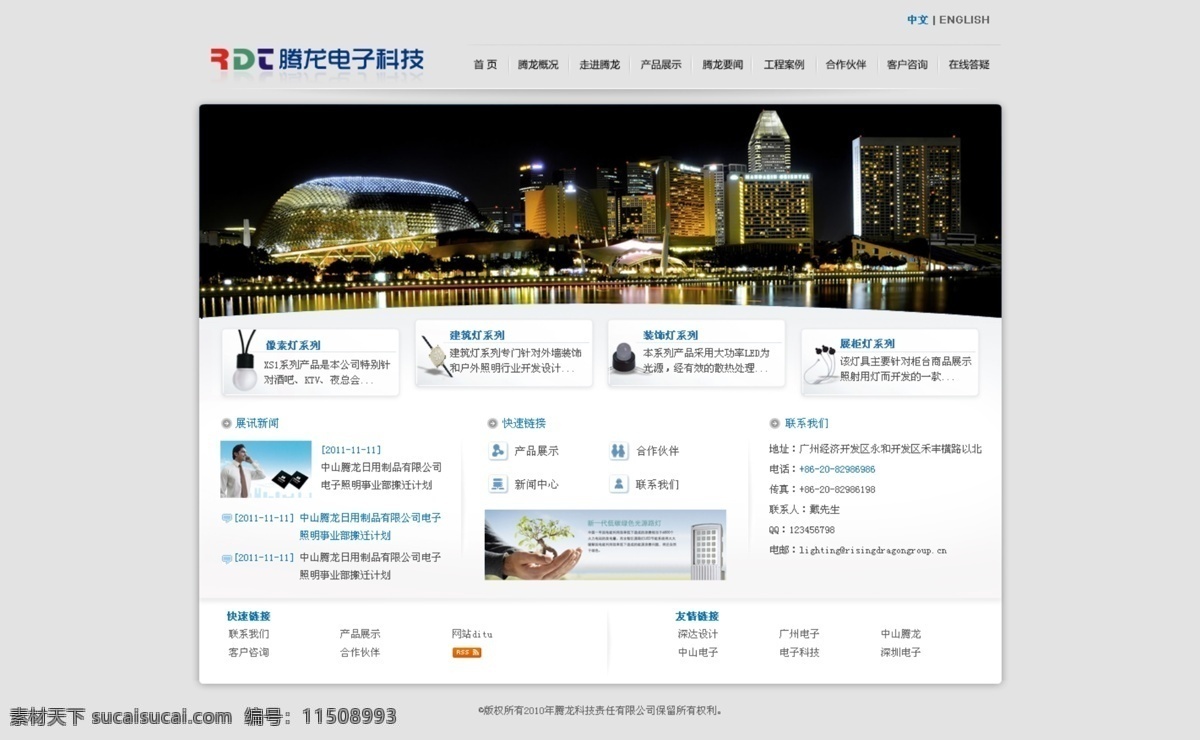Image resolution: width=1200 pixels, height=740 pixels.
Task: Click the night city skyline hero banner
Action: pos(600,211)
